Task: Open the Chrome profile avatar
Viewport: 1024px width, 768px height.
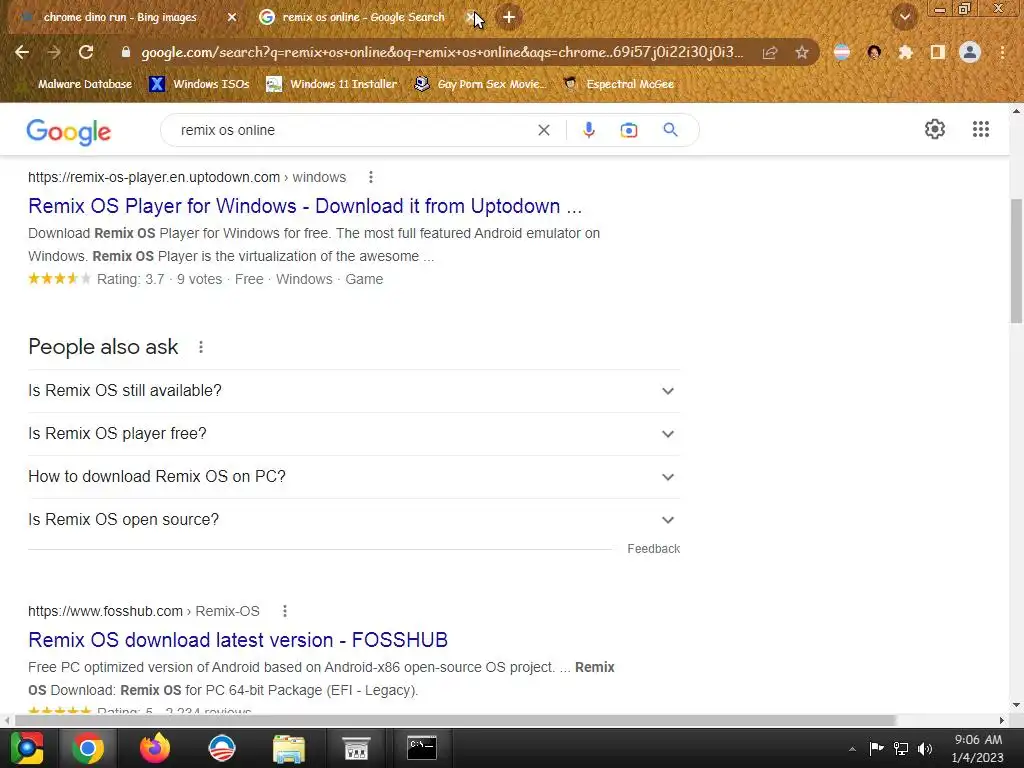Action: point(970,52)
